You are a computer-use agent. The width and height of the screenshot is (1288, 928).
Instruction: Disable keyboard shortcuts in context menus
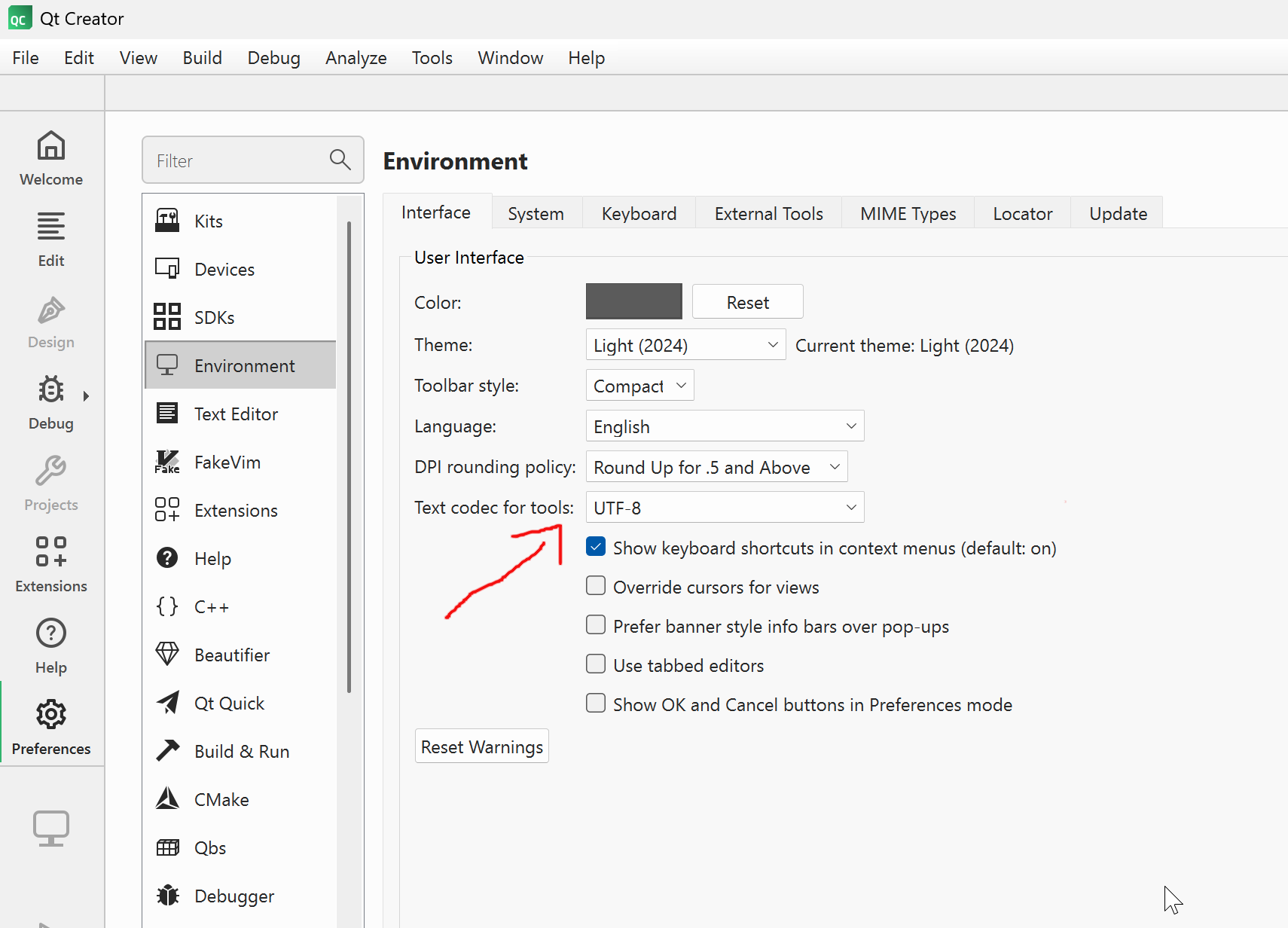[x=595, y=547]
